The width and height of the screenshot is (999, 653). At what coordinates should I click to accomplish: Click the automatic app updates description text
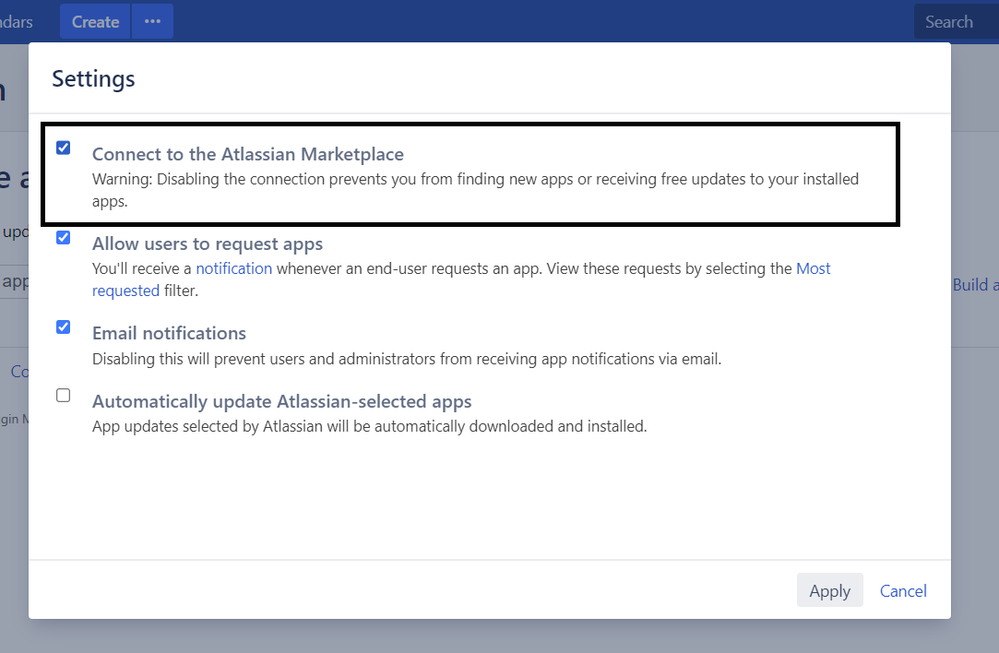click(x=370, y=426)
